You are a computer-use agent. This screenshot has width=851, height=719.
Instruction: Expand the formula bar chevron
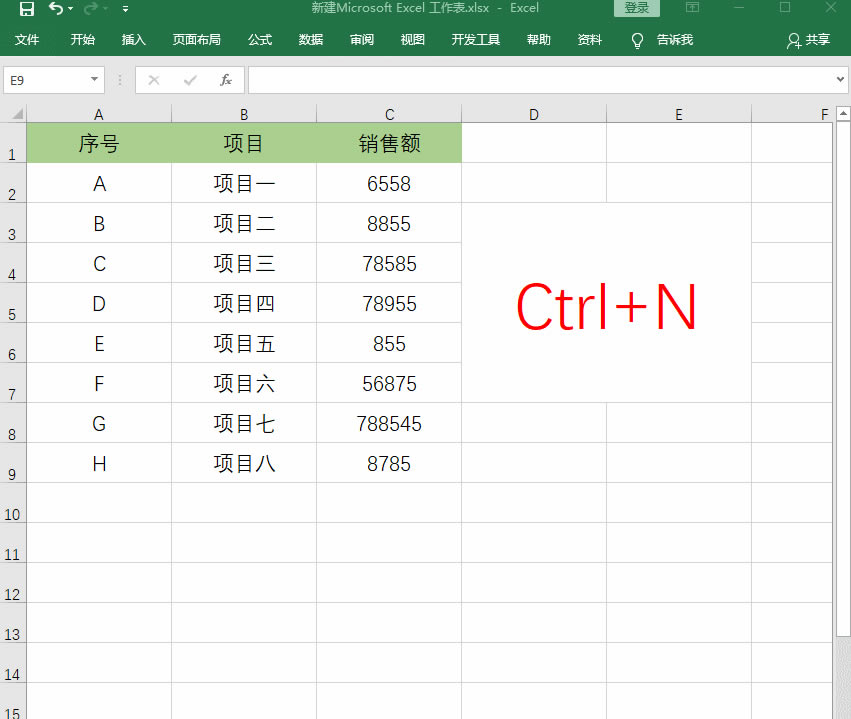pyautogui.click(x=840, y=80)
